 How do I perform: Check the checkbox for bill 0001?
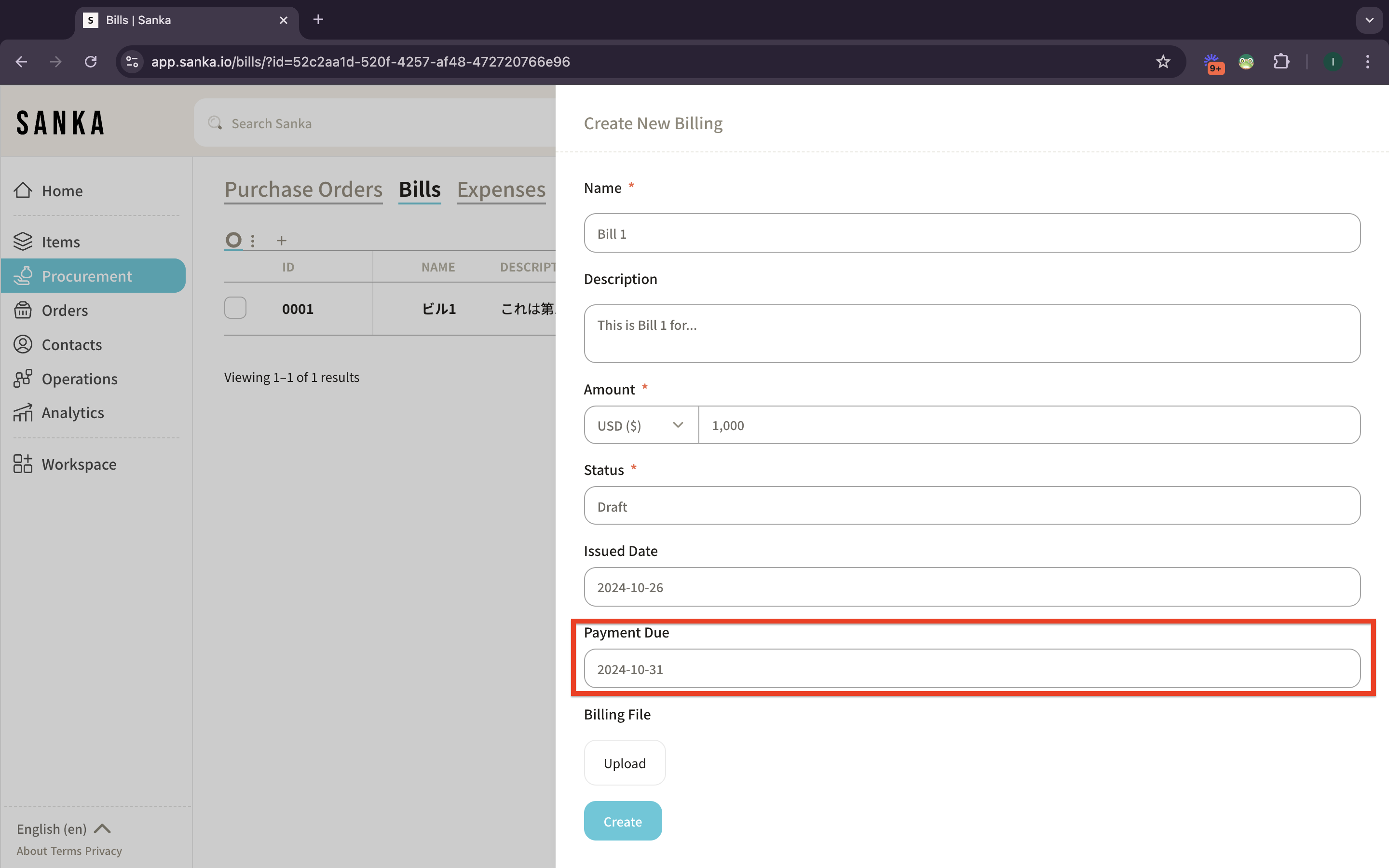pos(235,308)
